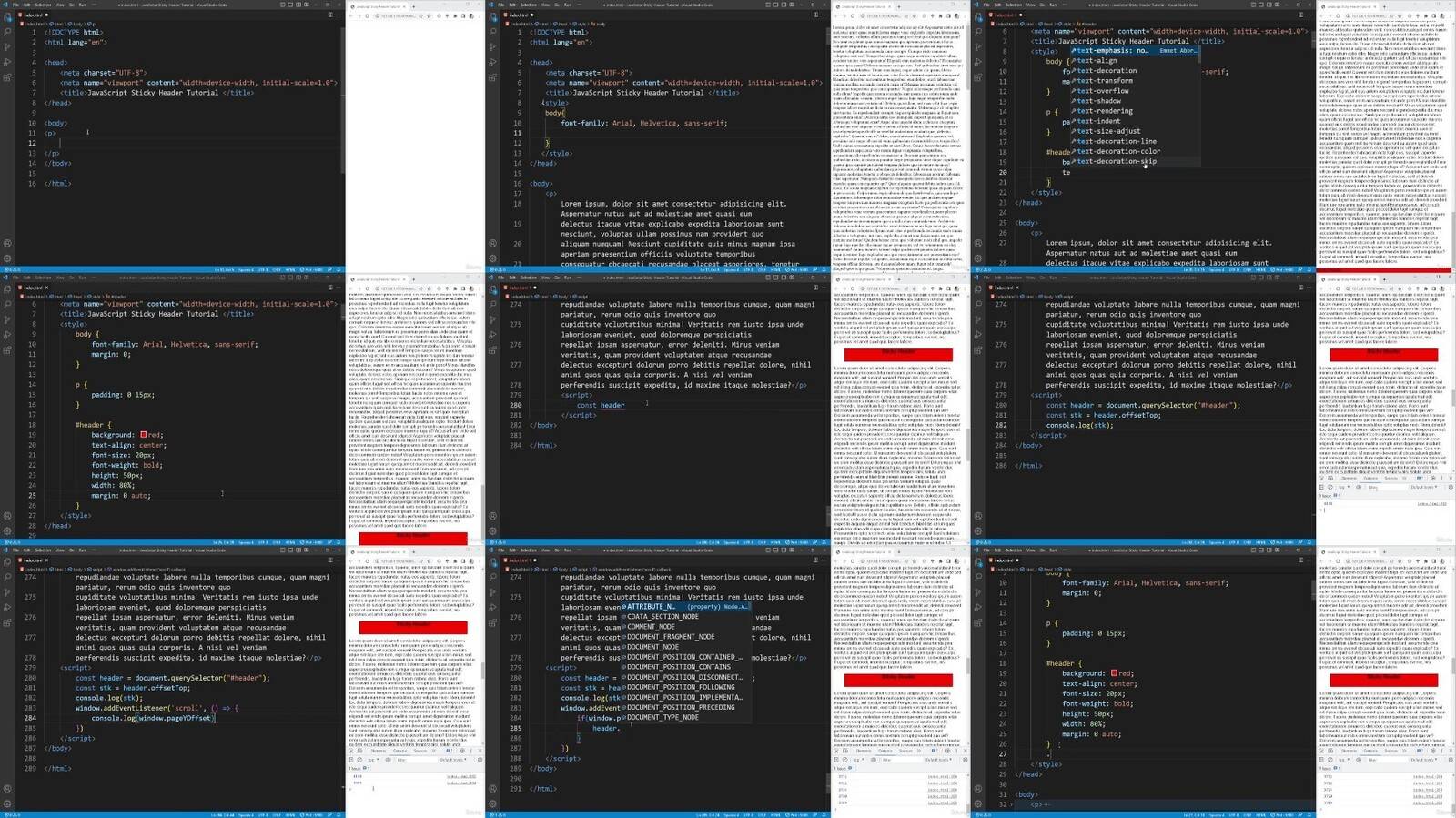
Task: Split the editor in the blank-browser frame
Action: [329, 15]
